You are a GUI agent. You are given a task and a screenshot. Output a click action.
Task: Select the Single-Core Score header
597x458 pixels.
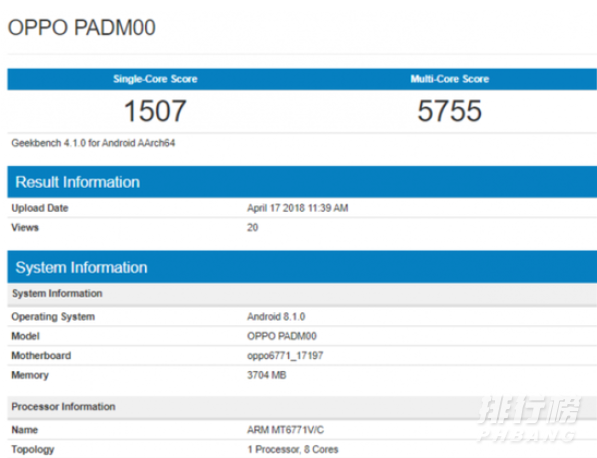pos(155,79)
